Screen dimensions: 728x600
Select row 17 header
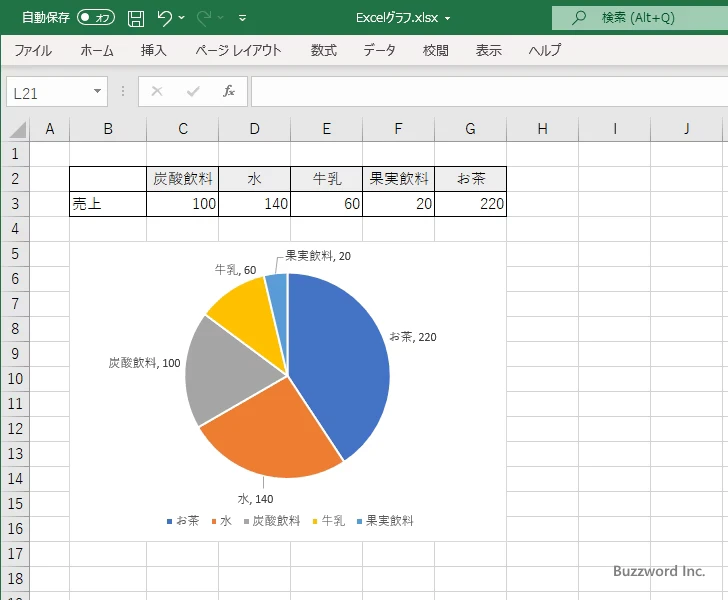point(15,554)
